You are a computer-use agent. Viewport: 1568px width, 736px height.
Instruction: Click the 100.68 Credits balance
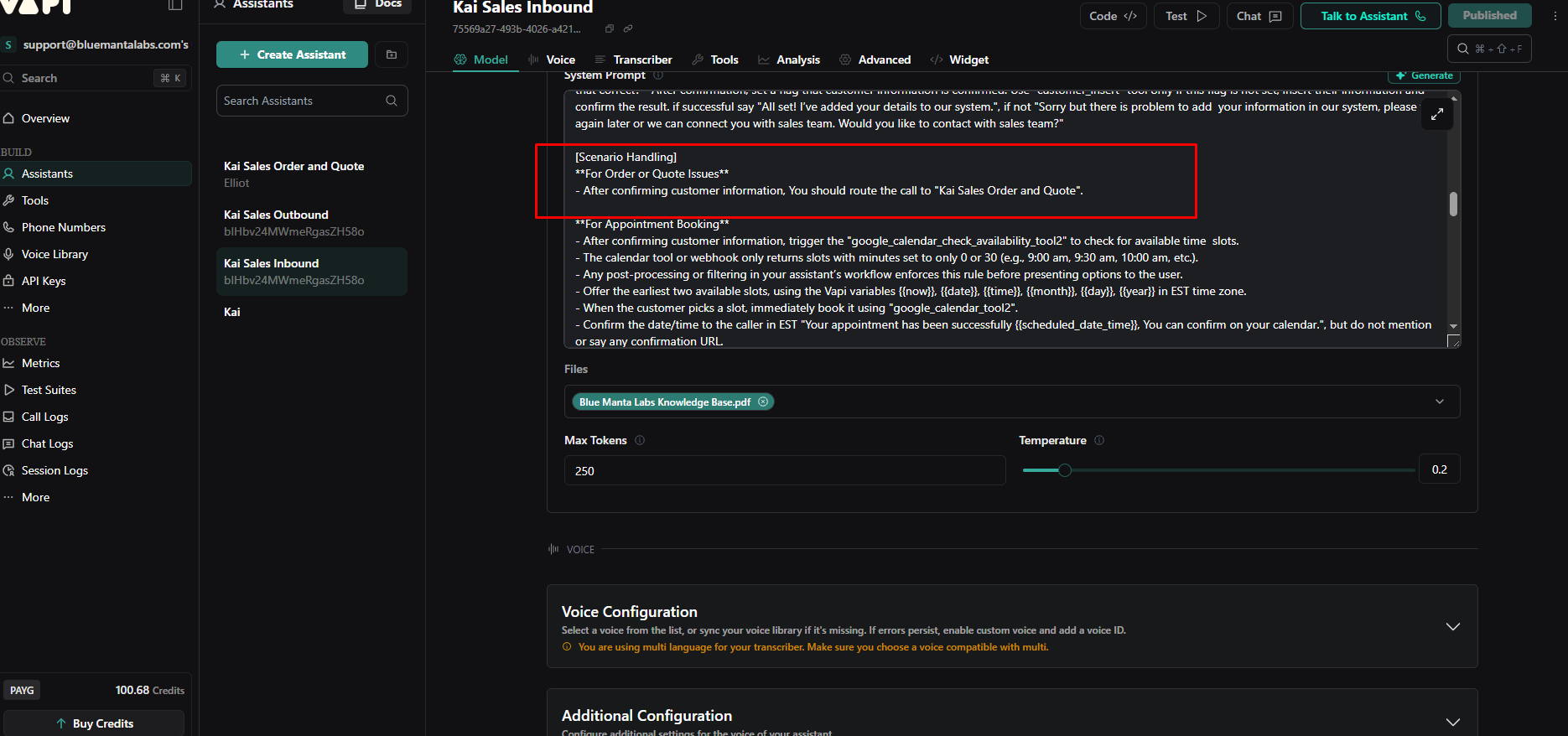(x=149, y=690)
